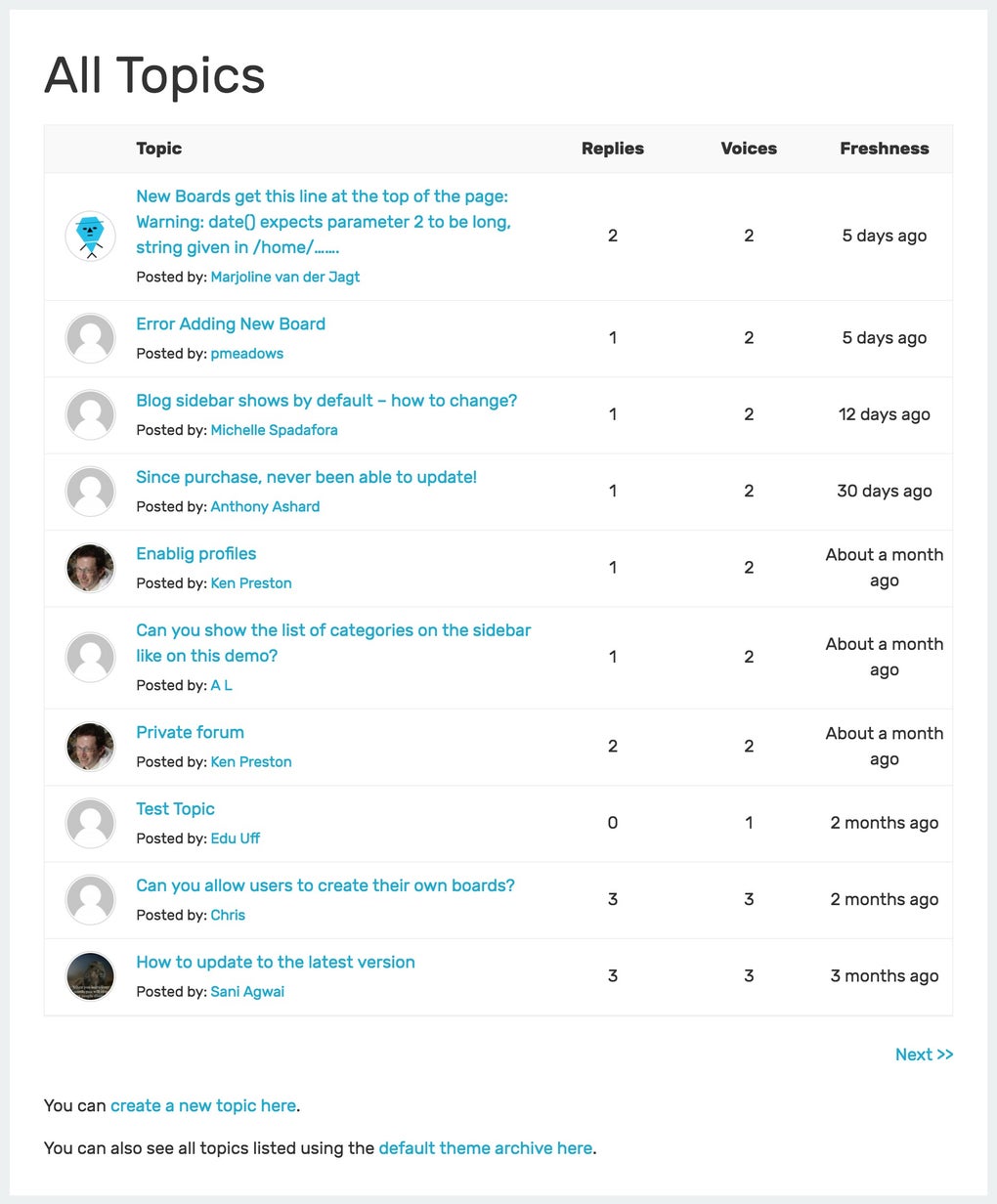Open the Private forum topic
Image resolution: width=997 pixels, height=1204 pixels.
coord(190,733)
